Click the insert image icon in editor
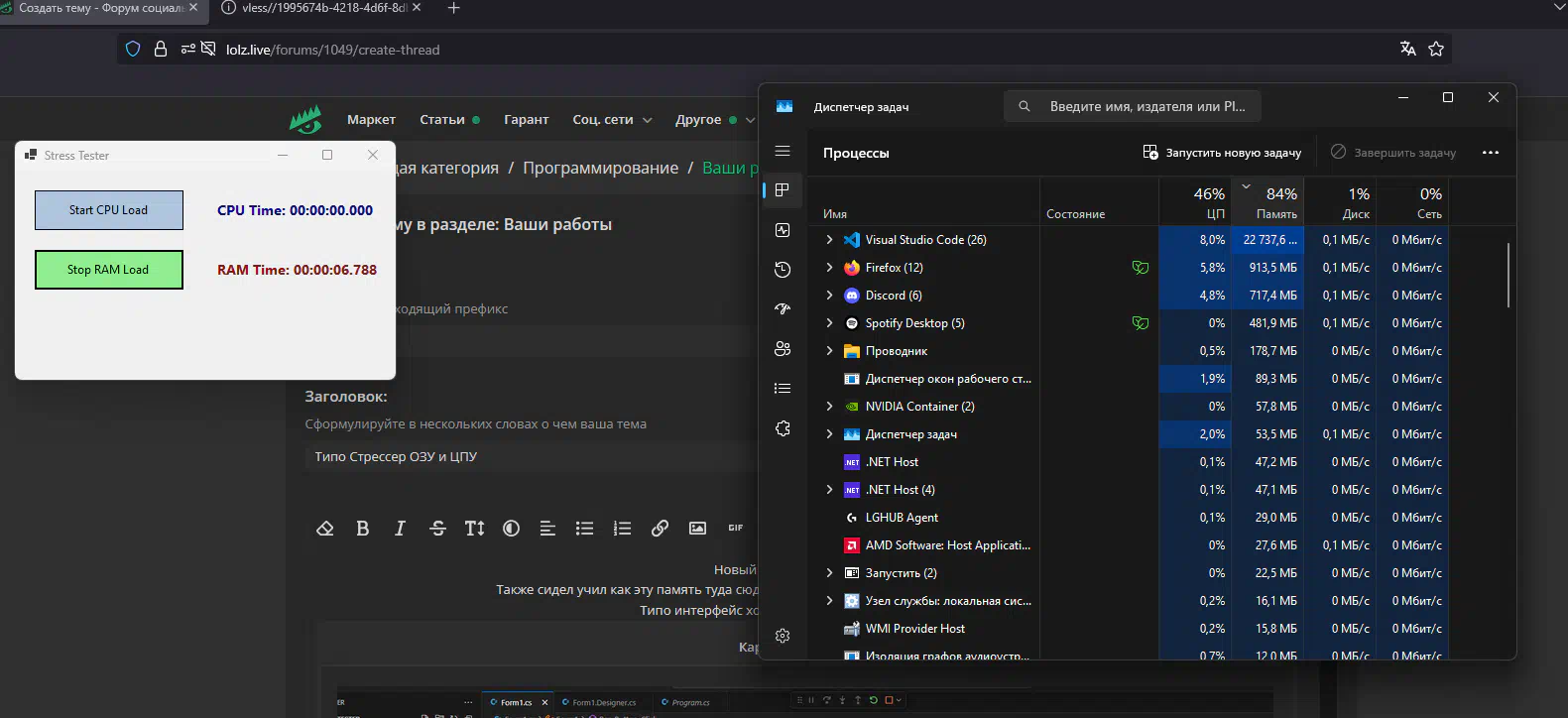Viewport: 1568px width, 718px height. 697,529
